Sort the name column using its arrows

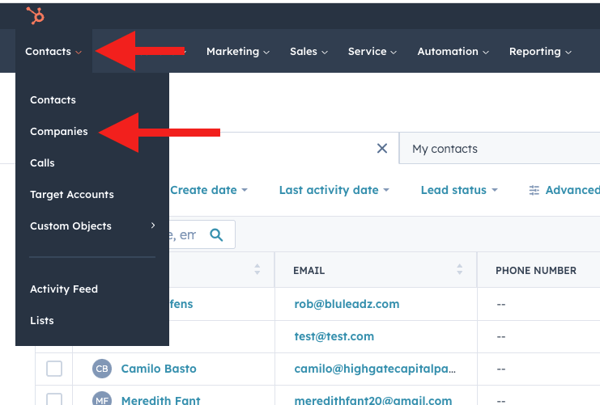tap(257, 269)
